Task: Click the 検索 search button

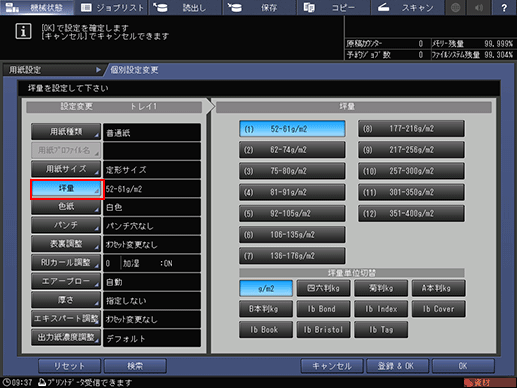Action: (135, 366)
